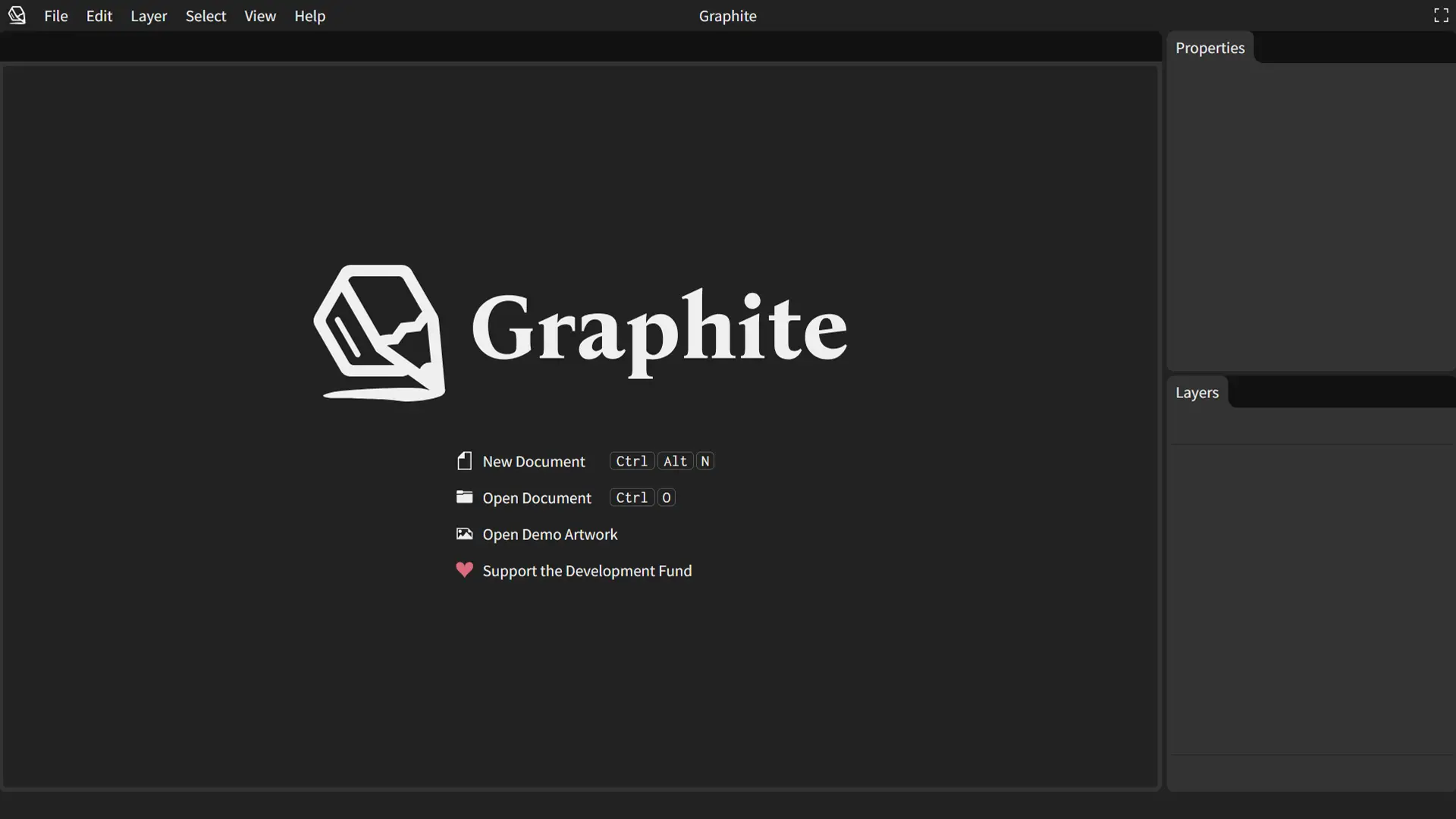This screenshot has width=1456, height=819.
Task: Click the New Document page icon
Action: point(464,461)
